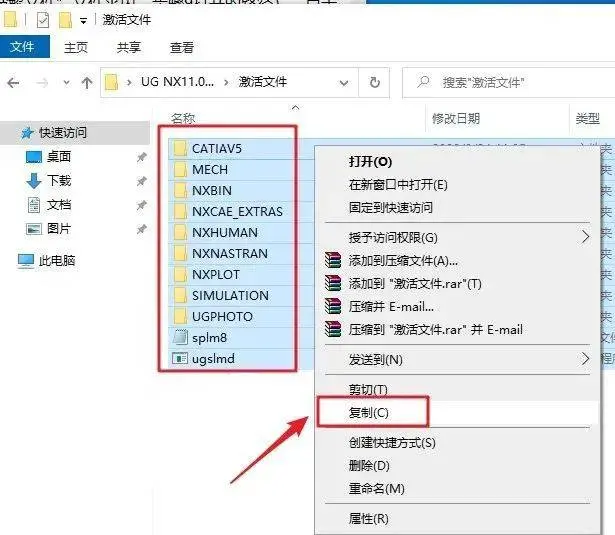
Task: Sort by the 名称 column header
Action: tap(183, 118)
